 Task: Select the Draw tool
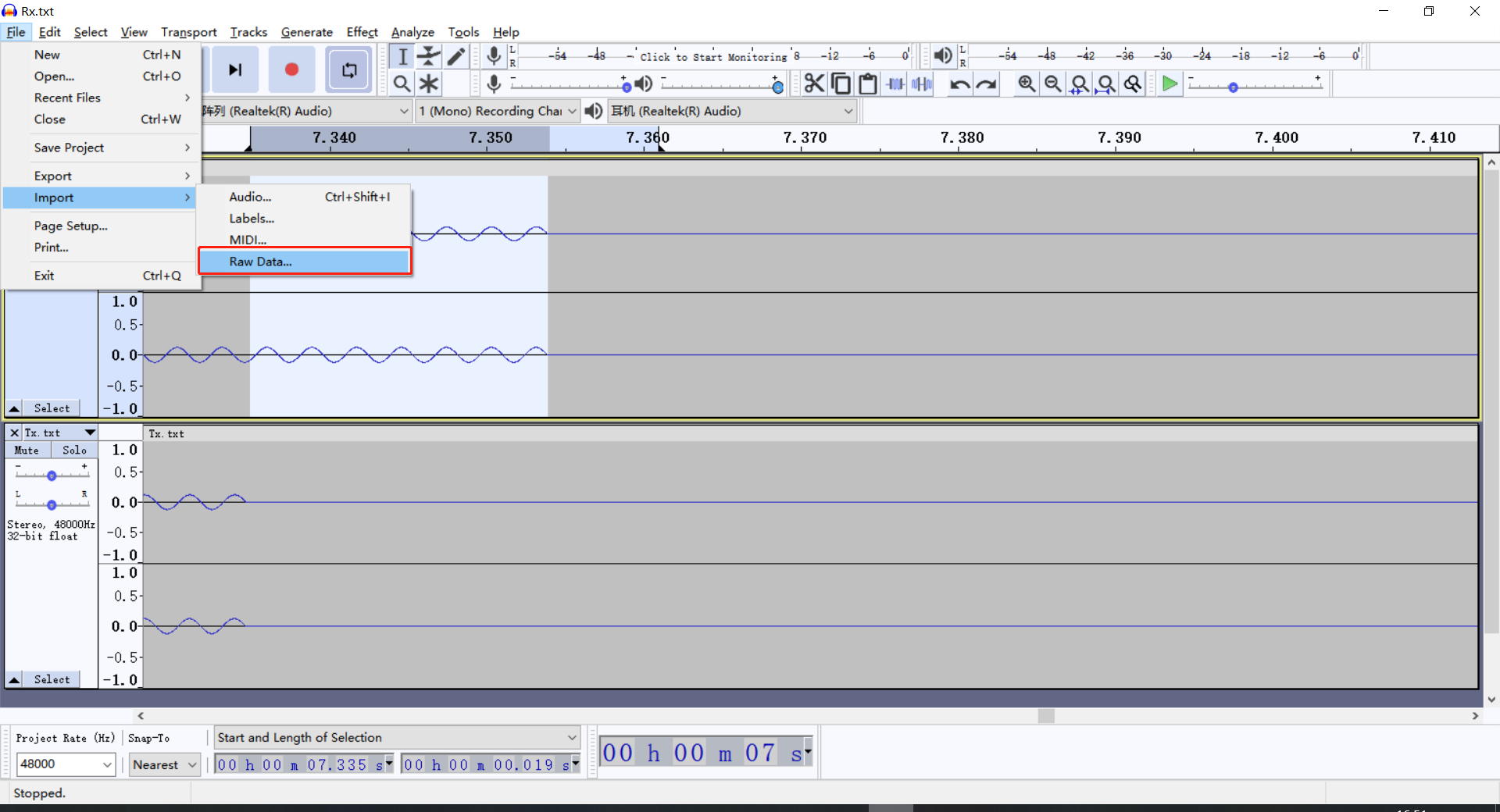click(x=456, y=56)
